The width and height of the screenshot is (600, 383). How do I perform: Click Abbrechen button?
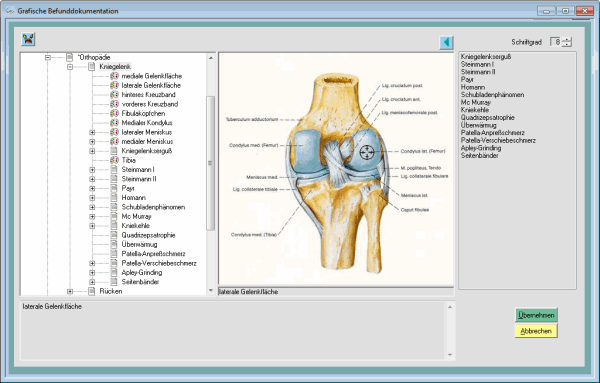coord(536,331)
